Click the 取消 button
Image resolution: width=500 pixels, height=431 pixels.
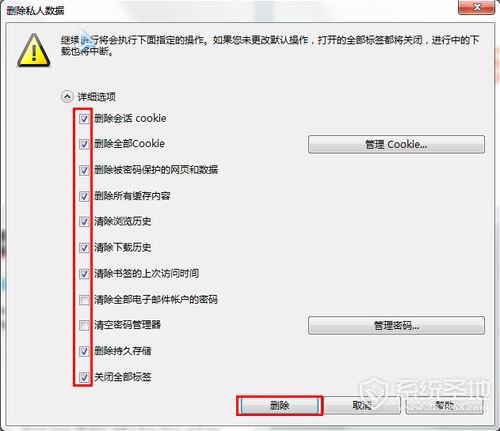tap(362, 406)
